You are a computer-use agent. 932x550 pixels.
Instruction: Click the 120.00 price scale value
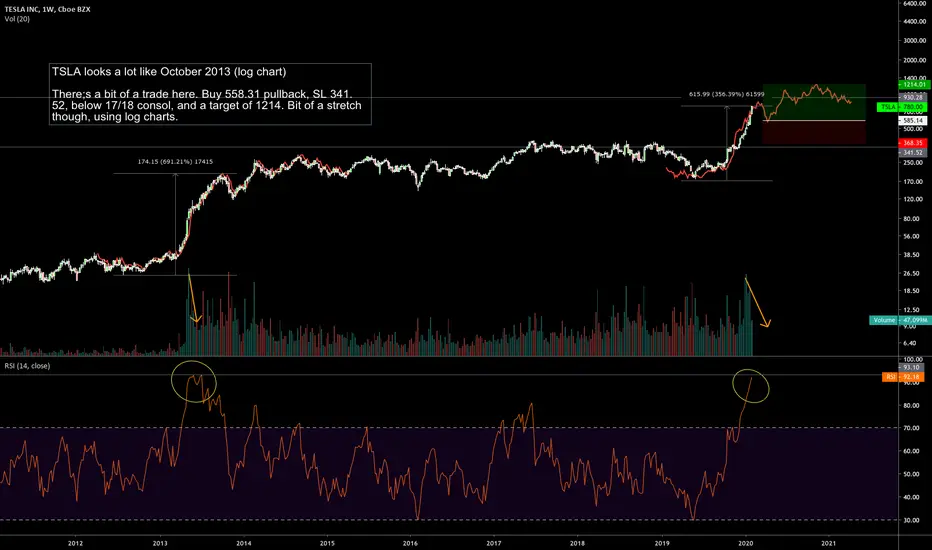[x=914, y=199]
